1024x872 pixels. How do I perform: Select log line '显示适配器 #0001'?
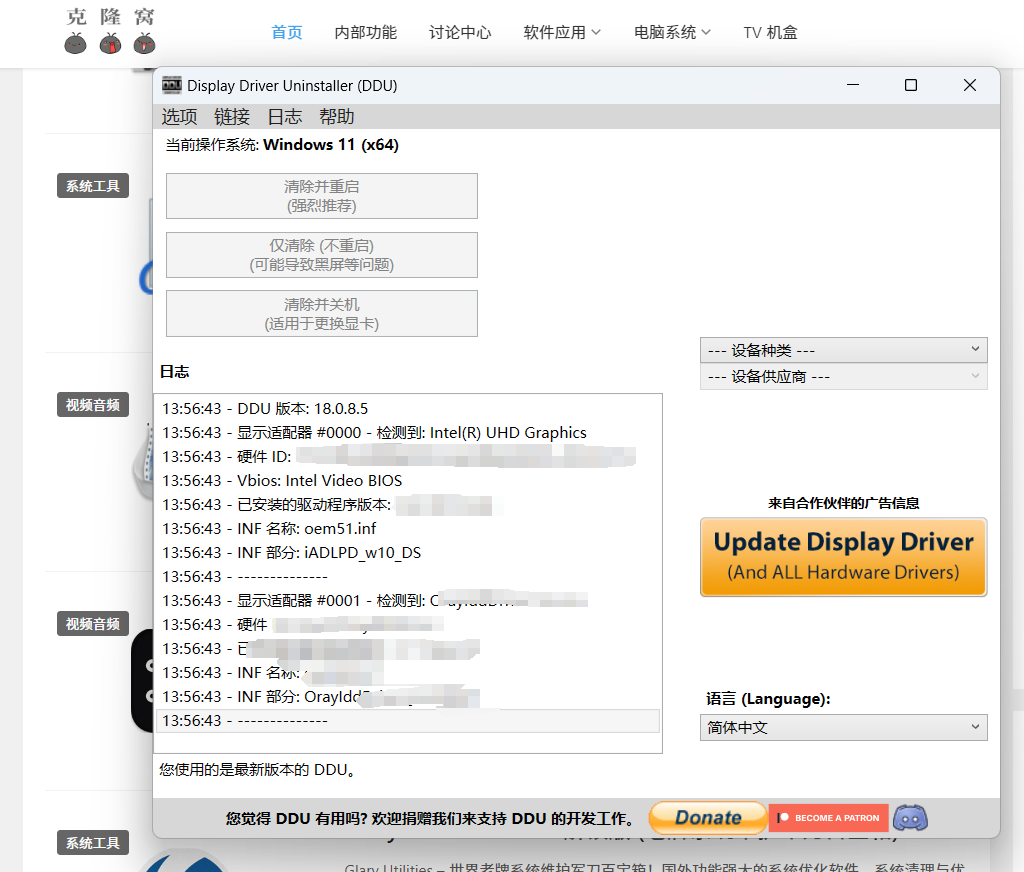[x=408, y=600]
